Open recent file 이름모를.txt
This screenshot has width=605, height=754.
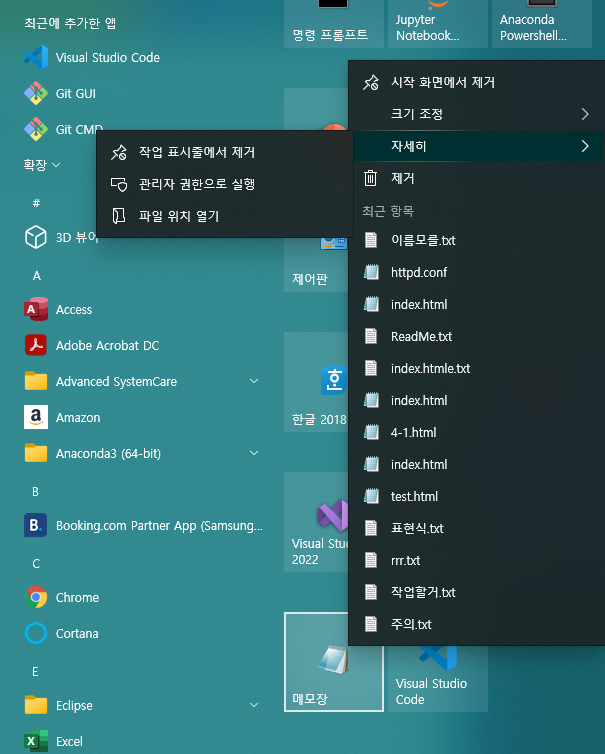(477, 240)
